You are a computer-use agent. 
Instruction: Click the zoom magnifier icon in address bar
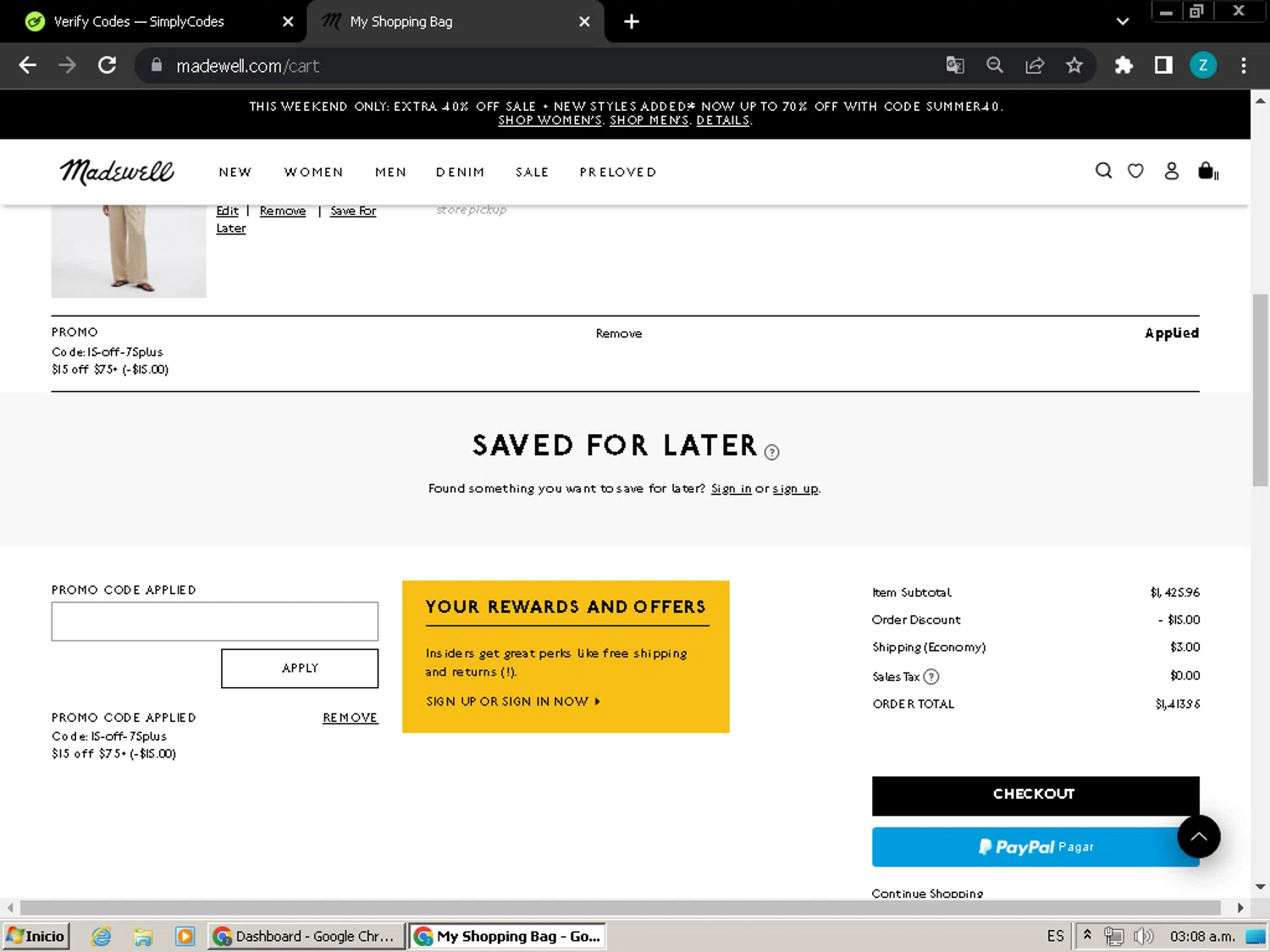(995, 65)
